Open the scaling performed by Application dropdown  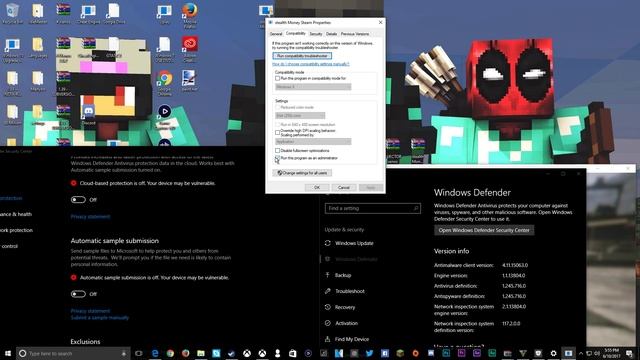[313, 142]
